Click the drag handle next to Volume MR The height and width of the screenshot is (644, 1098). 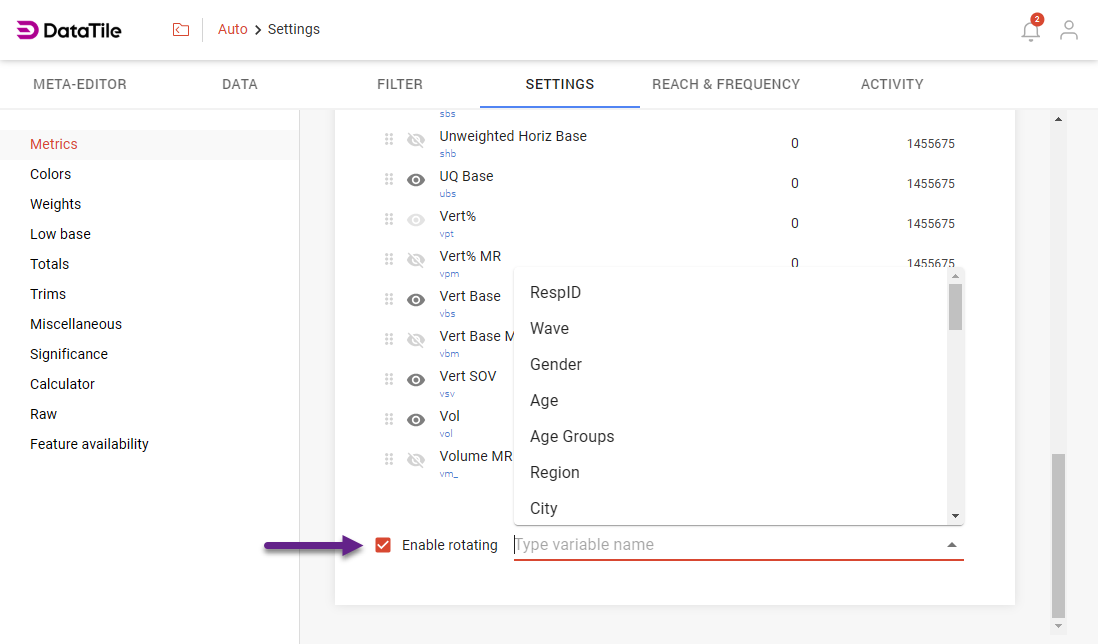(389, 459)
